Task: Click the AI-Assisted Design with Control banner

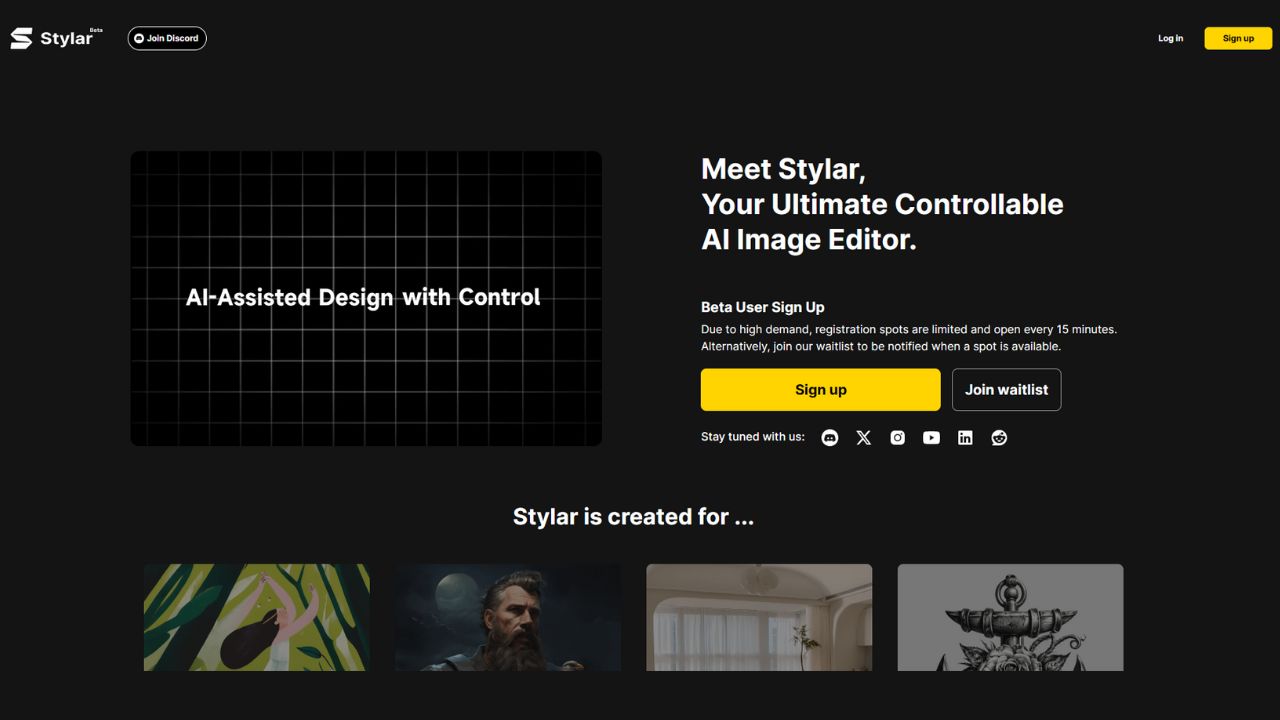Action: click(x=365, y=297)
